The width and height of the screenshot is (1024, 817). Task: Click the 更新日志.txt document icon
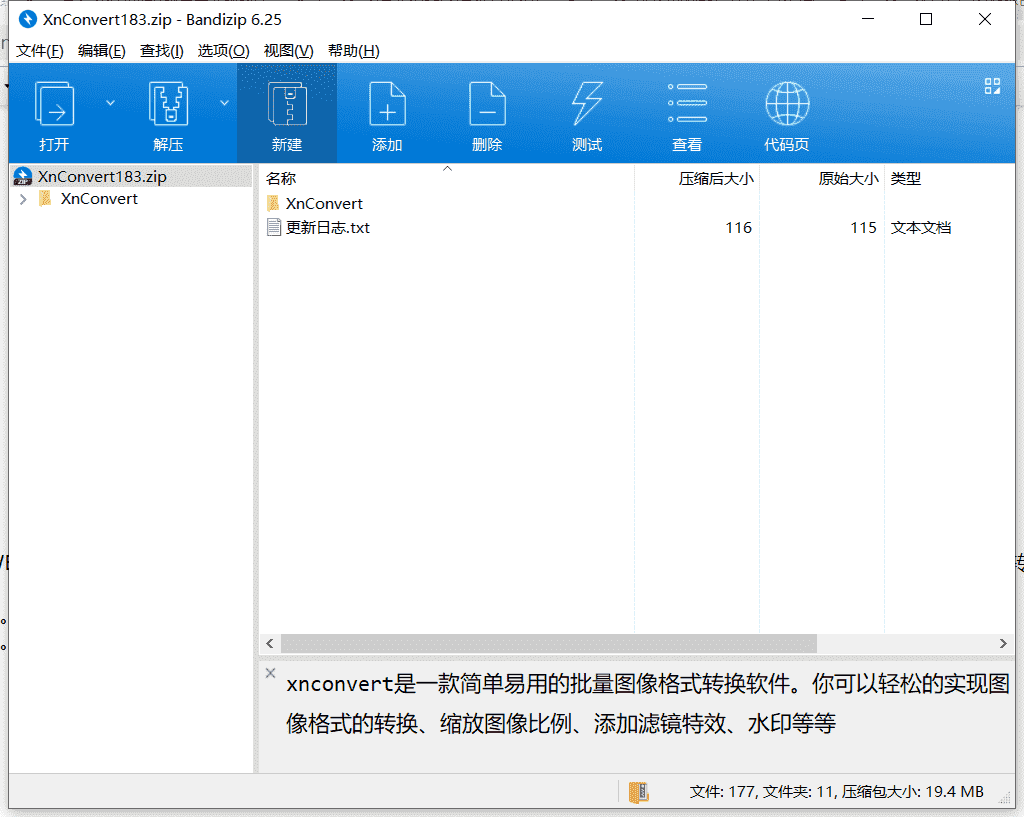tap(274, 227)
